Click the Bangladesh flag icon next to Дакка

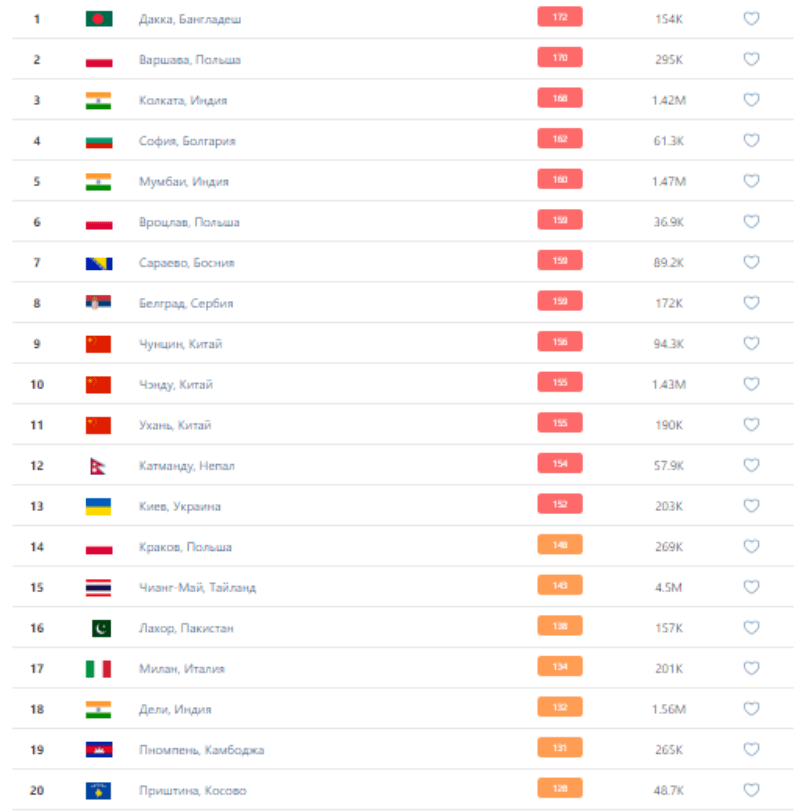click(x=98, y=19)
